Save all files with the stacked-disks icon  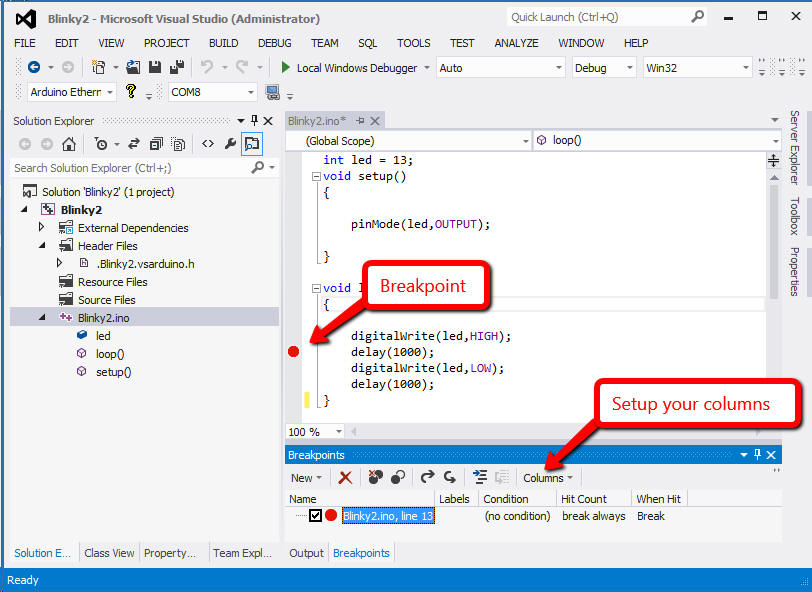coord(177,67)
